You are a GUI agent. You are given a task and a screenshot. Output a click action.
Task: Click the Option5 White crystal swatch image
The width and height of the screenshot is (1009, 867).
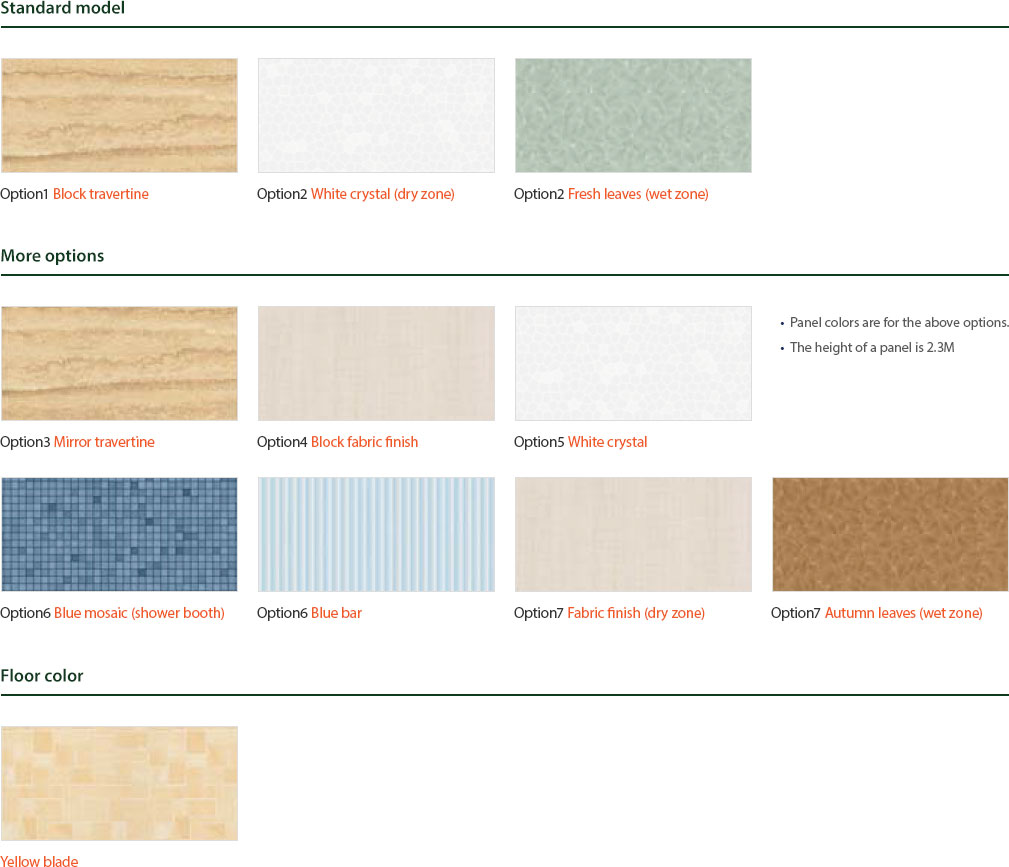point(633,363)
